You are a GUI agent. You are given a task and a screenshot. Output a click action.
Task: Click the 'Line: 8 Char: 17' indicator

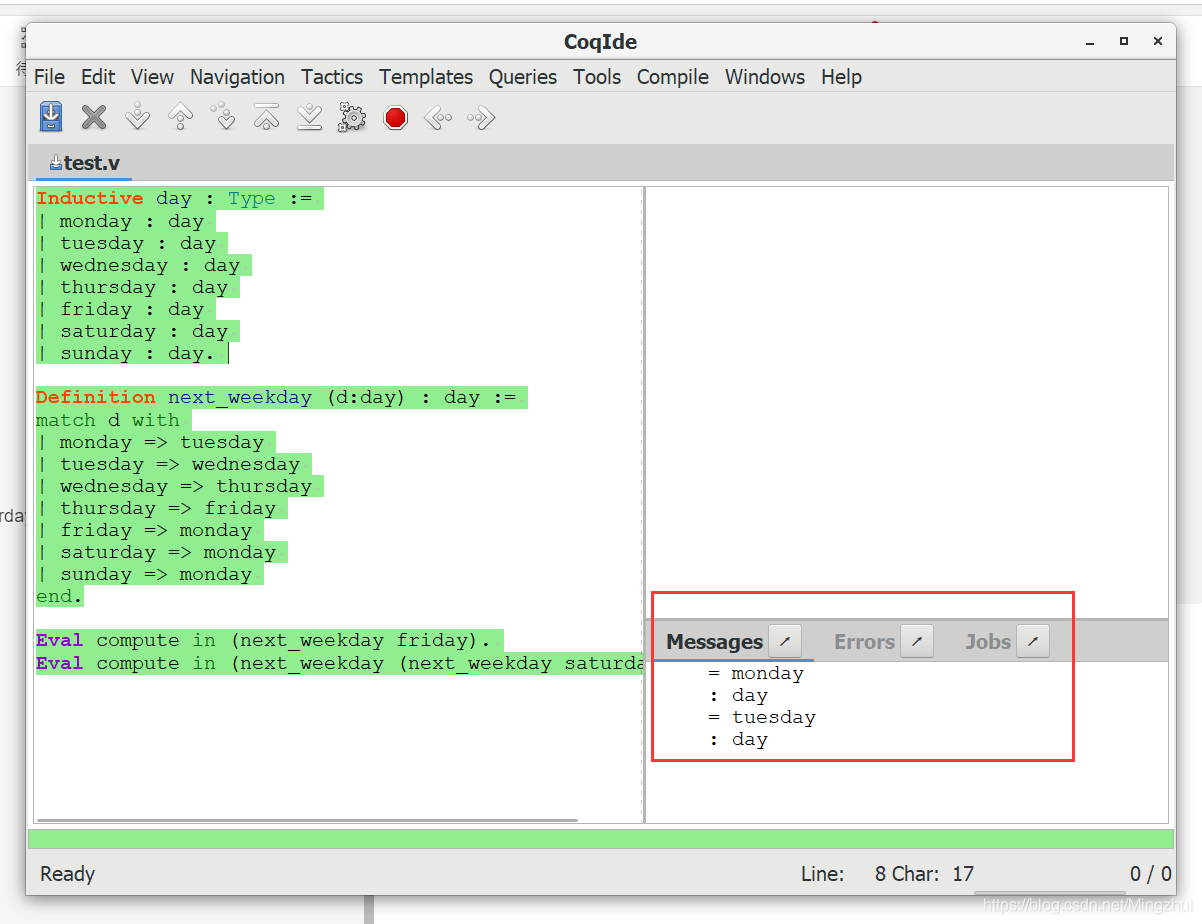click(x=887, y=874)
